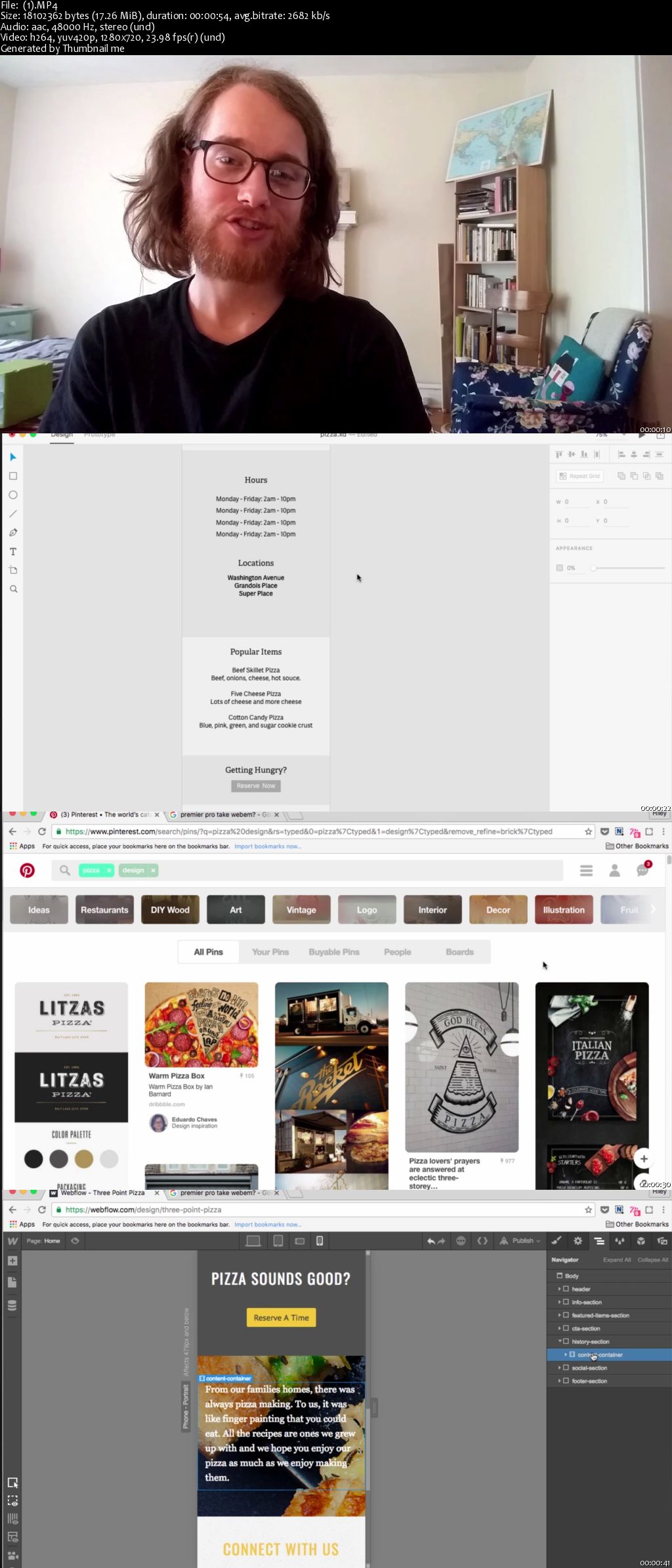
Task: Expand the featured-items-section node in Navigator
Action: click(x=560, y=1315)
